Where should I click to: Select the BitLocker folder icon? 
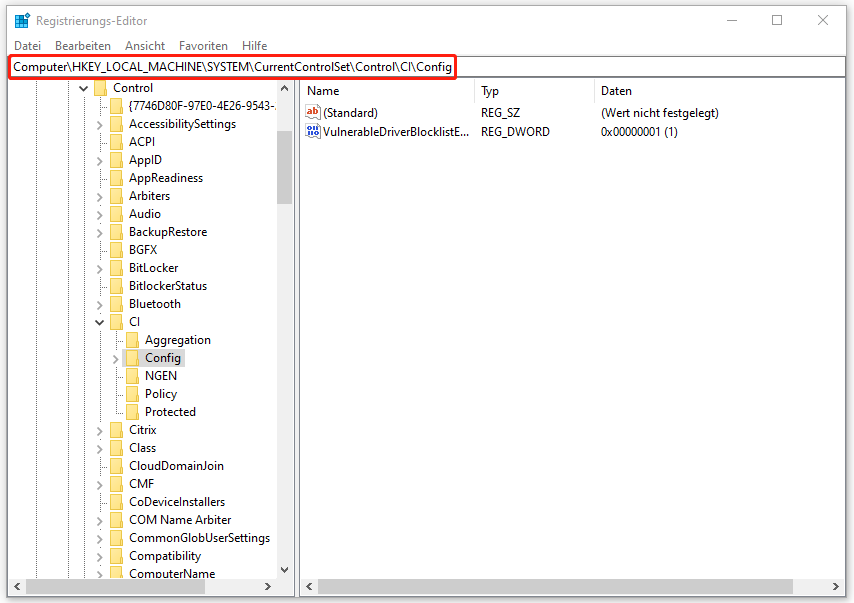(x=116, y=268)
